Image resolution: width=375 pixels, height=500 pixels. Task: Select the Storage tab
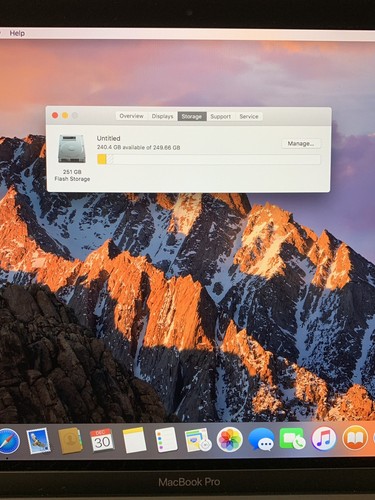pos(192,116)
